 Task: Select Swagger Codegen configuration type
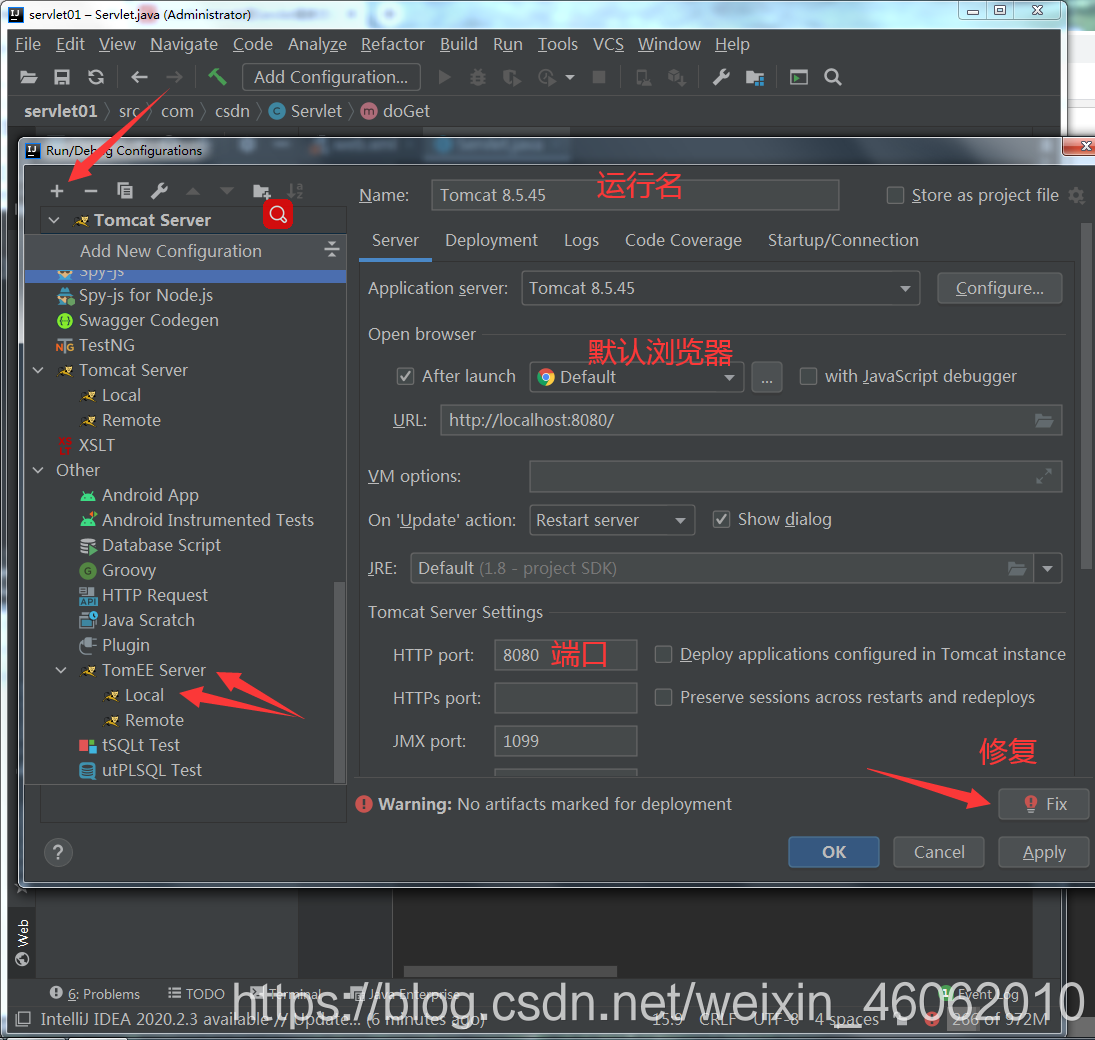point(149,321)
